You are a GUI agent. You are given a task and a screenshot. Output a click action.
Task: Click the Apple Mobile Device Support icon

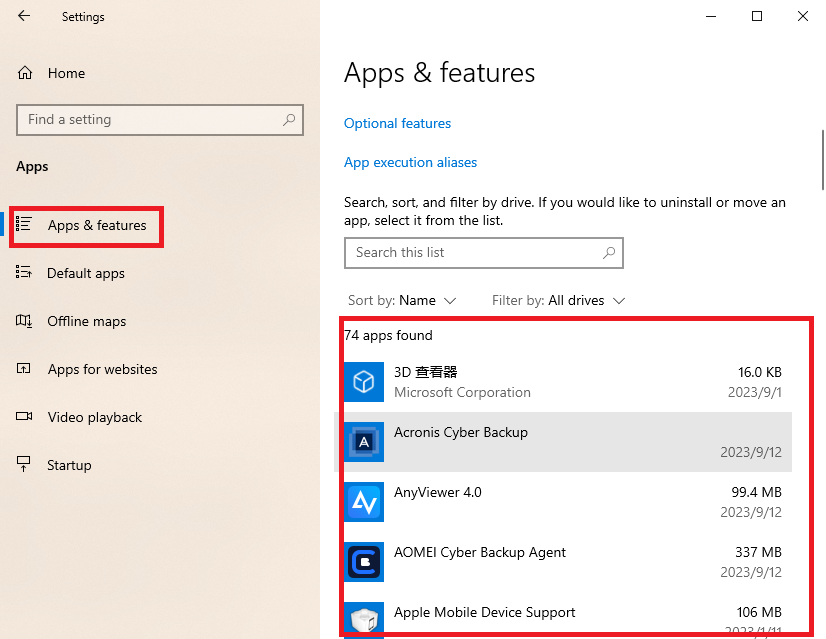click(364, 620)
